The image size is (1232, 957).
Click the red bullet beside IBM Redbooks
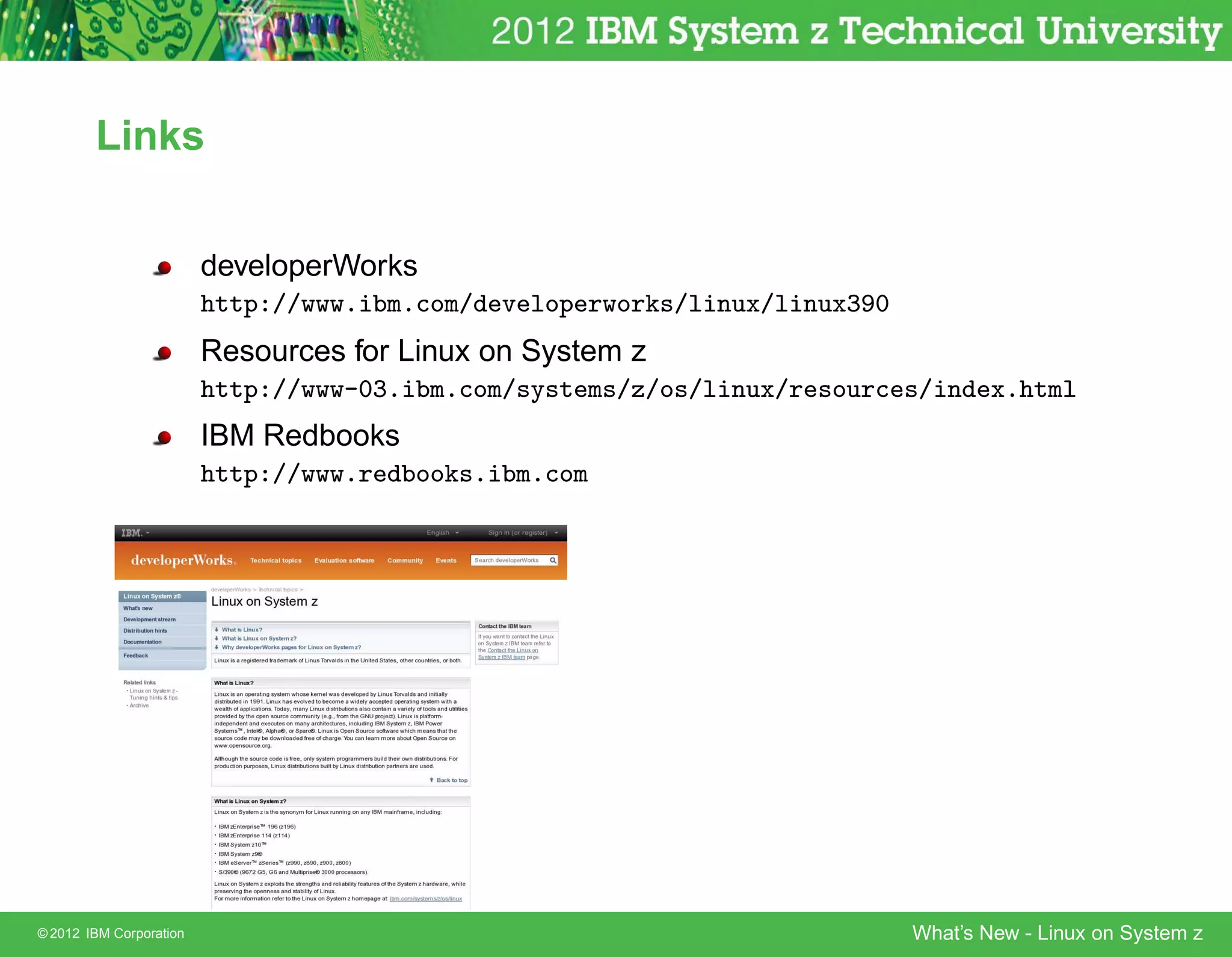[x=163, y=438]
